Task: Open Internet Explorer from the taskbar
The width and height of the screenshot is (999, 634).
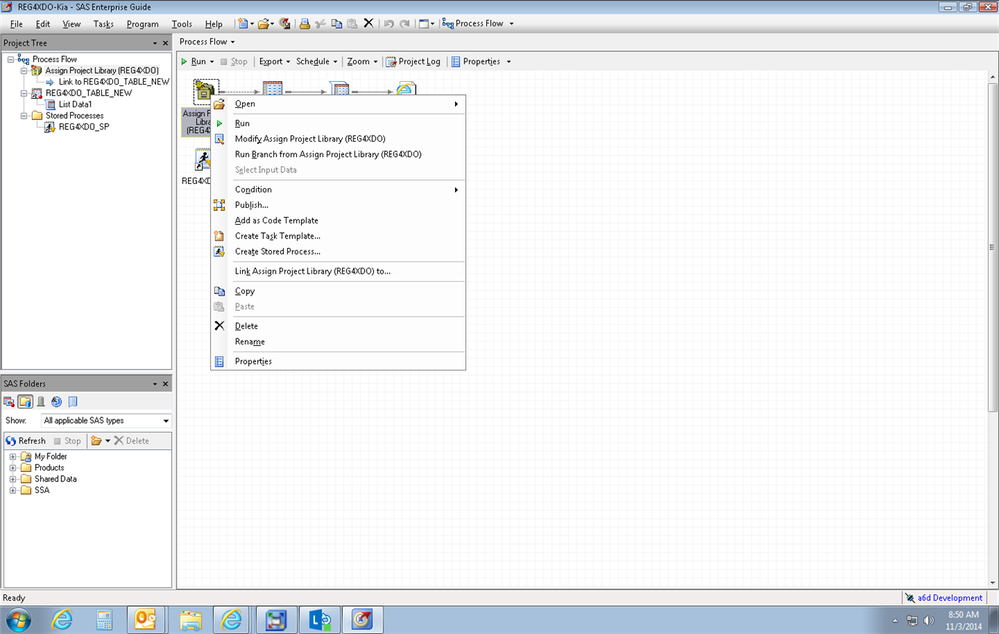Action: (x=62, y=619)
